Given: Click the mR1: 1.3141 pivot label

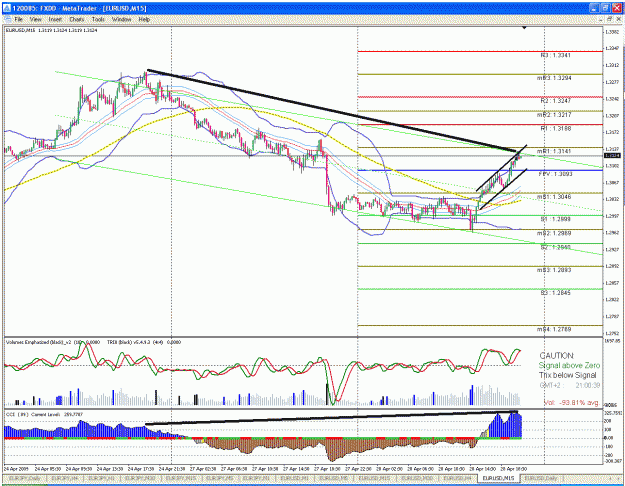Looking at the screenshot, I should 554,152.
